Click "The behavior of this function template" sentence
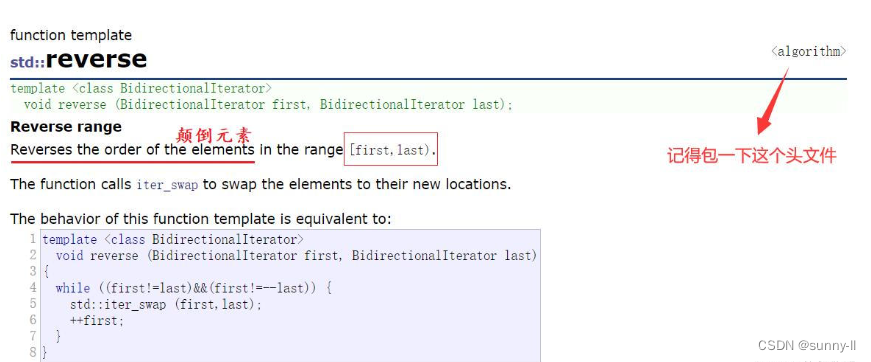The image size is (871, 362). 201,219
